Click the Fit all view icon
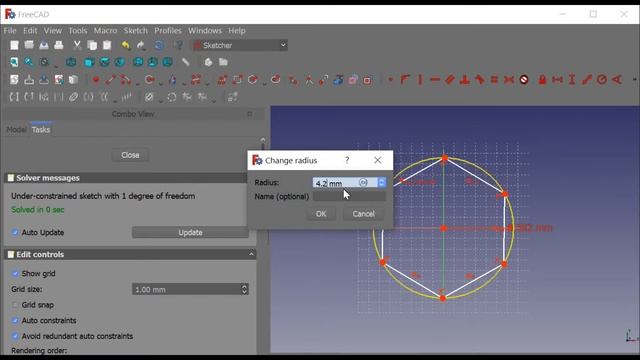The width and height of the screenshot is (640, 360). tap(14, 62)
